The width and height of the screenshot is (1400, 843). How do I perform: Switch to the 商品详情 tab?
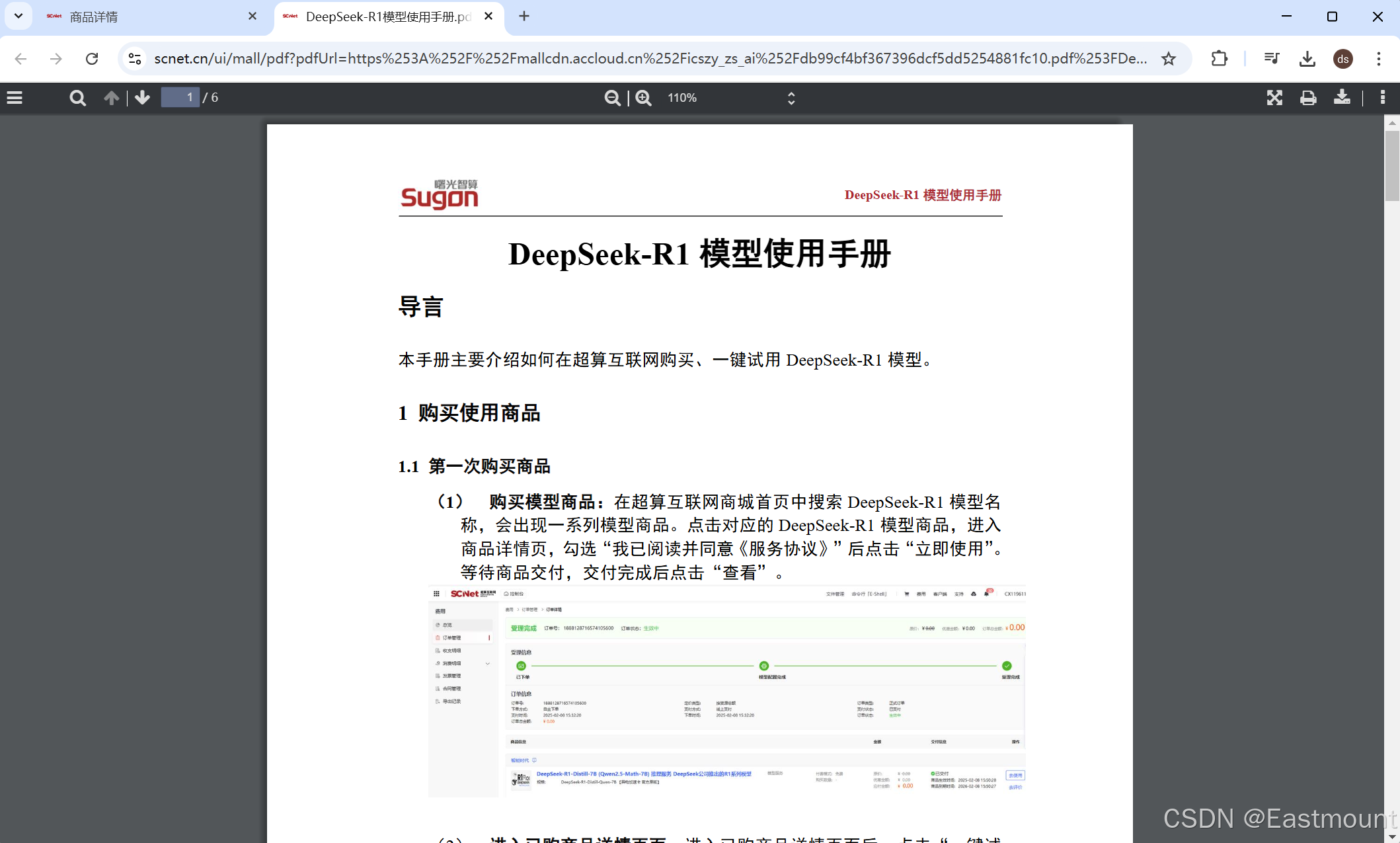point(145,17)
